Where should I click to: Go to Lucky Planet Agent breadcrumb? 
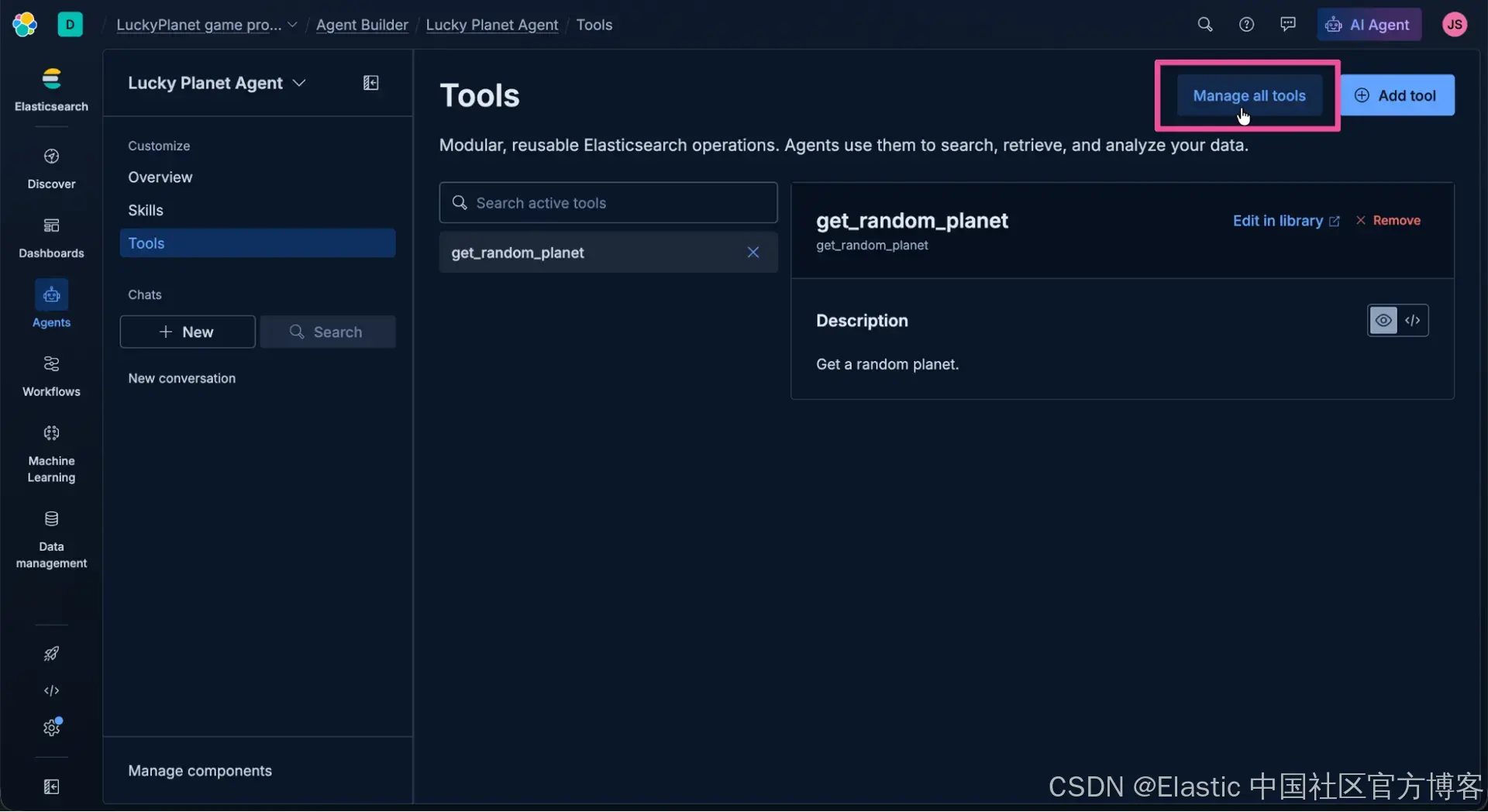pyautogui.click(x=492, y=25)
